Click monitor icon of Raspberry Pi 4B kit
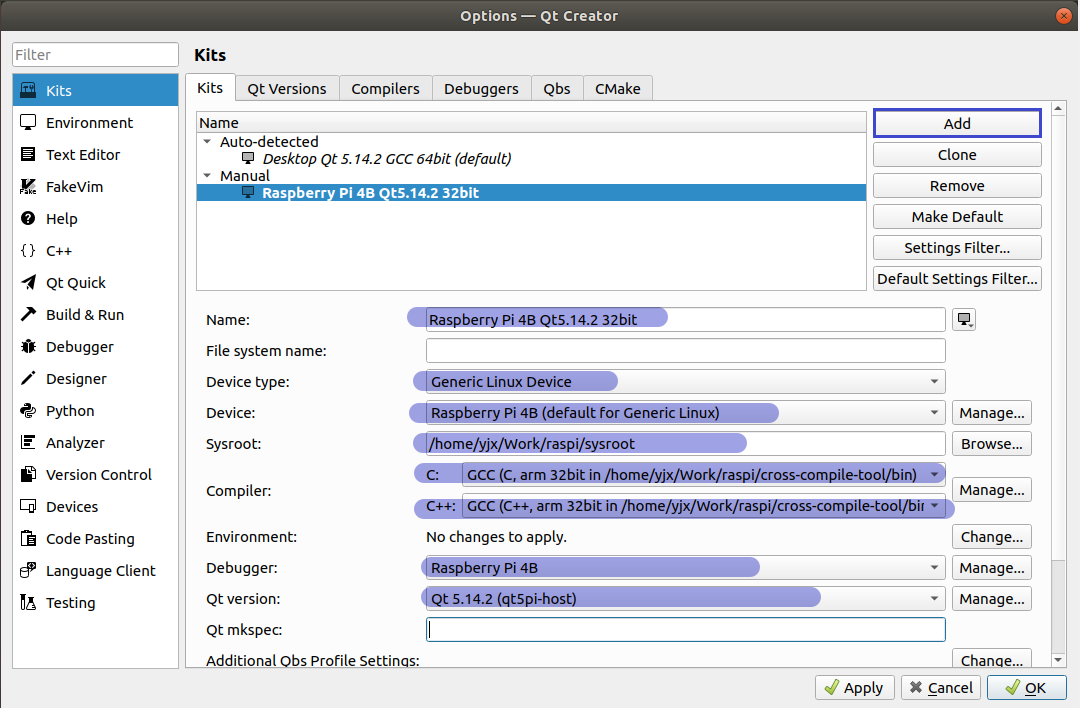The width and height of the screenshot is (1080, 708). pos(248,193)
